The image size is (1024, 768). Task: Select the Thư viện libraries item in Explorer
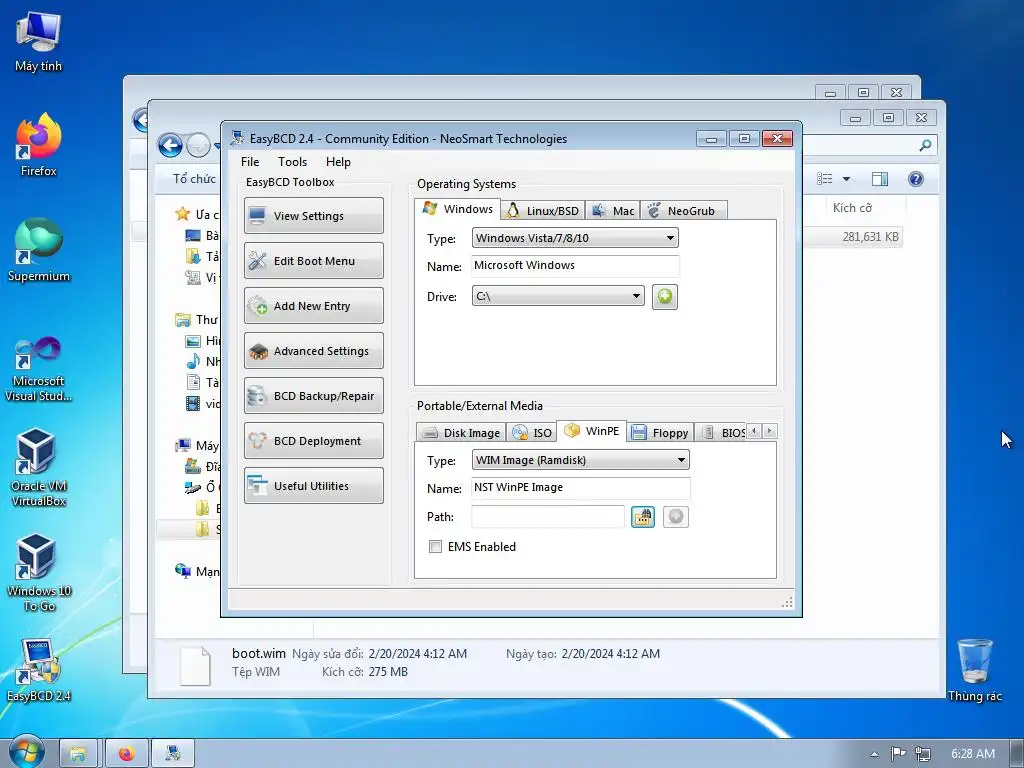[197, 319]
